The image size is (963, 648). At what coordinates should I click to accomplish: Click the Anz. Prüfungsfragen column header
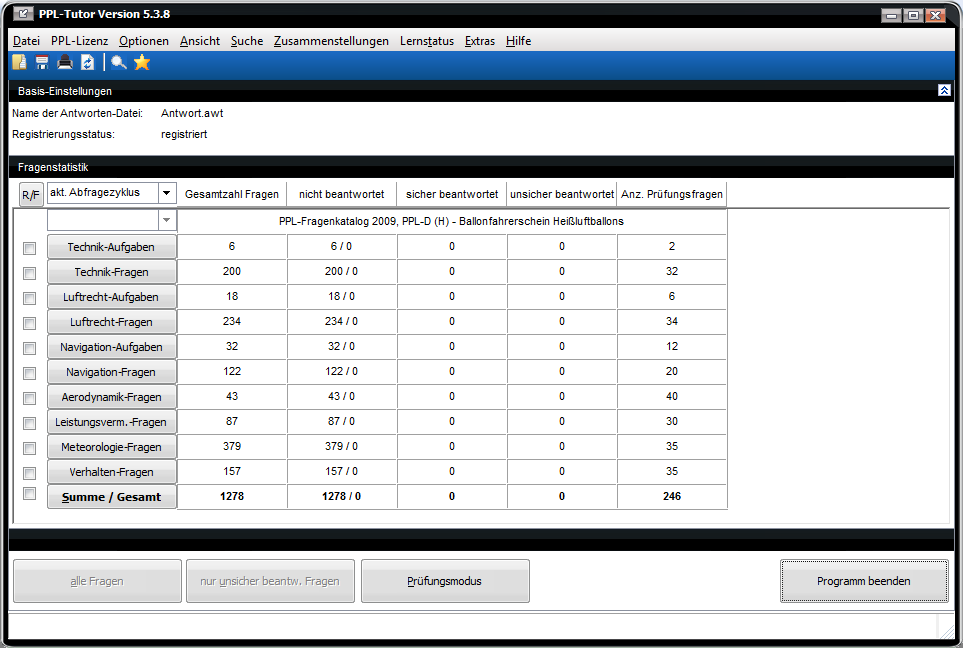672,194
